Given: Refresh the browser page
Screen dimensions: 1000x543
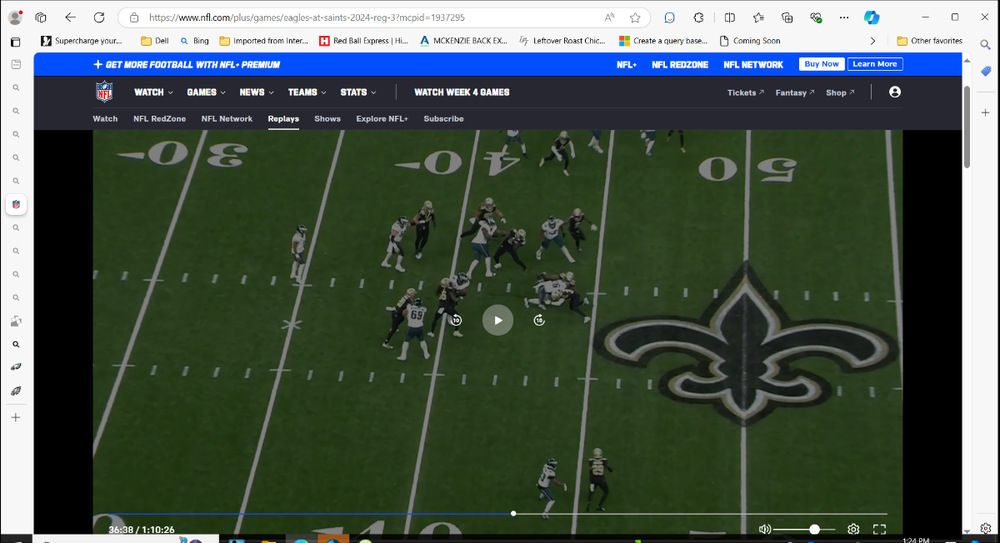Looking at the screenshot, I should pos(99,17).
